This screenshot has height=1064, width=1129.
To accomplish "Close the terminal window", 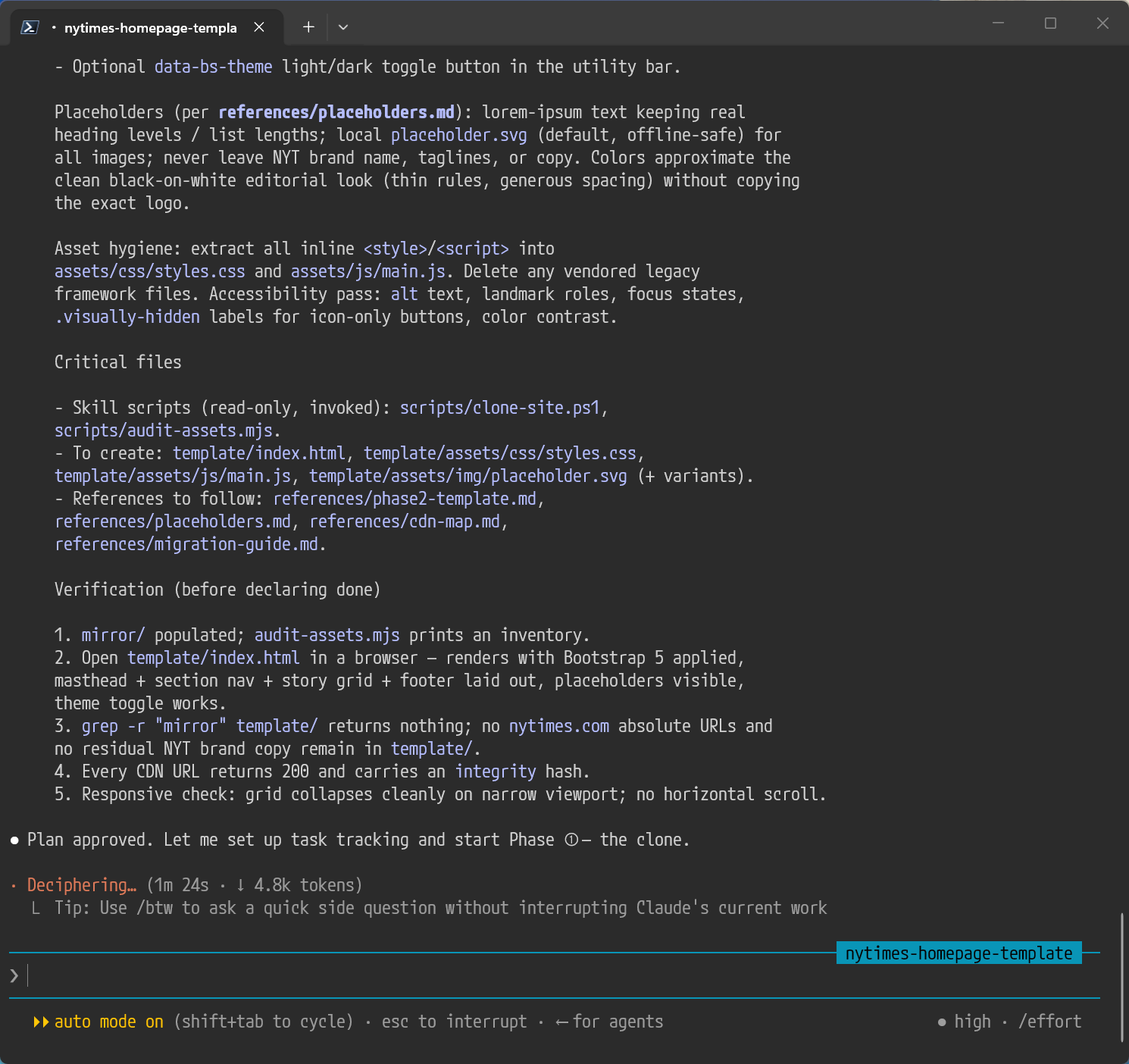I will click(x=1102, y=23).
